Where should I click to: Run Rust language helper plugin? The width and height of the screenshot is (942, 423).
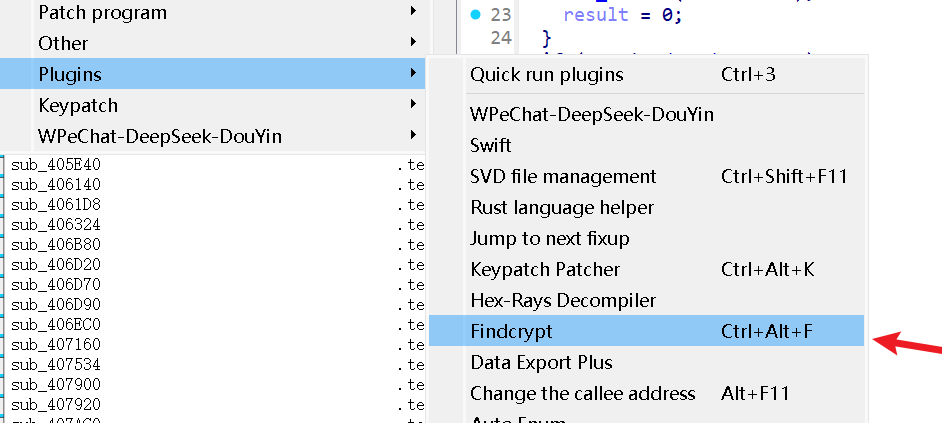pos(646,207)
